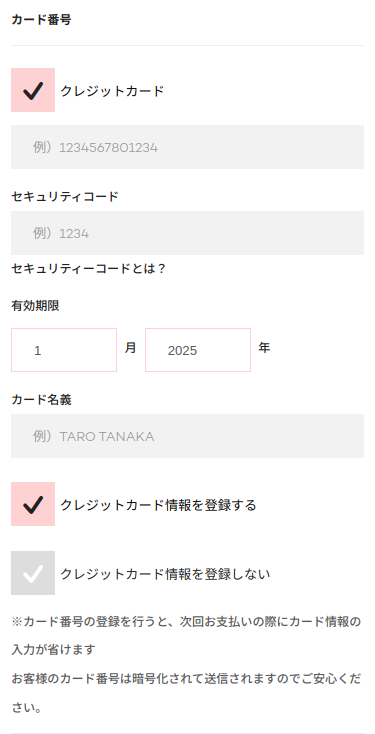The image size is (375, 734).
Task: Expand the expiry year dropdown showing 2025
Action: [x=198, y=350]
